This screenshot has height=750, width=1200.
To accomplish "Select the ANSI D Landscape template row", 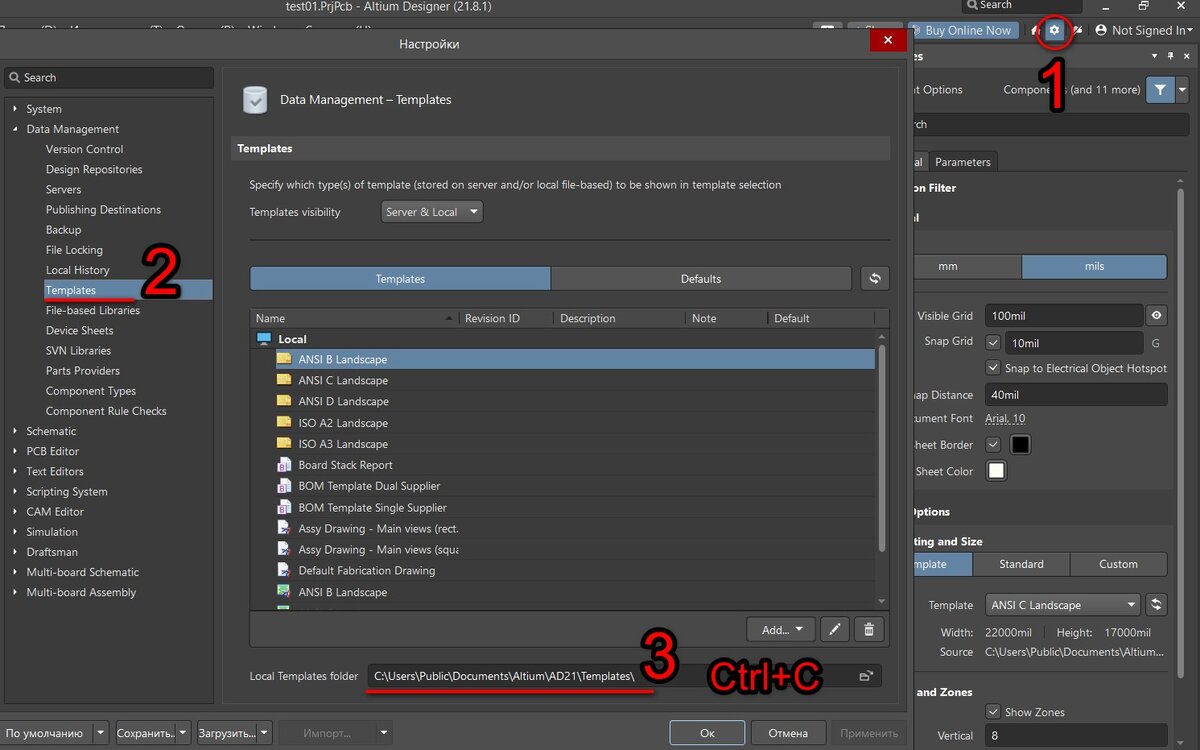I will pos(575,401).
